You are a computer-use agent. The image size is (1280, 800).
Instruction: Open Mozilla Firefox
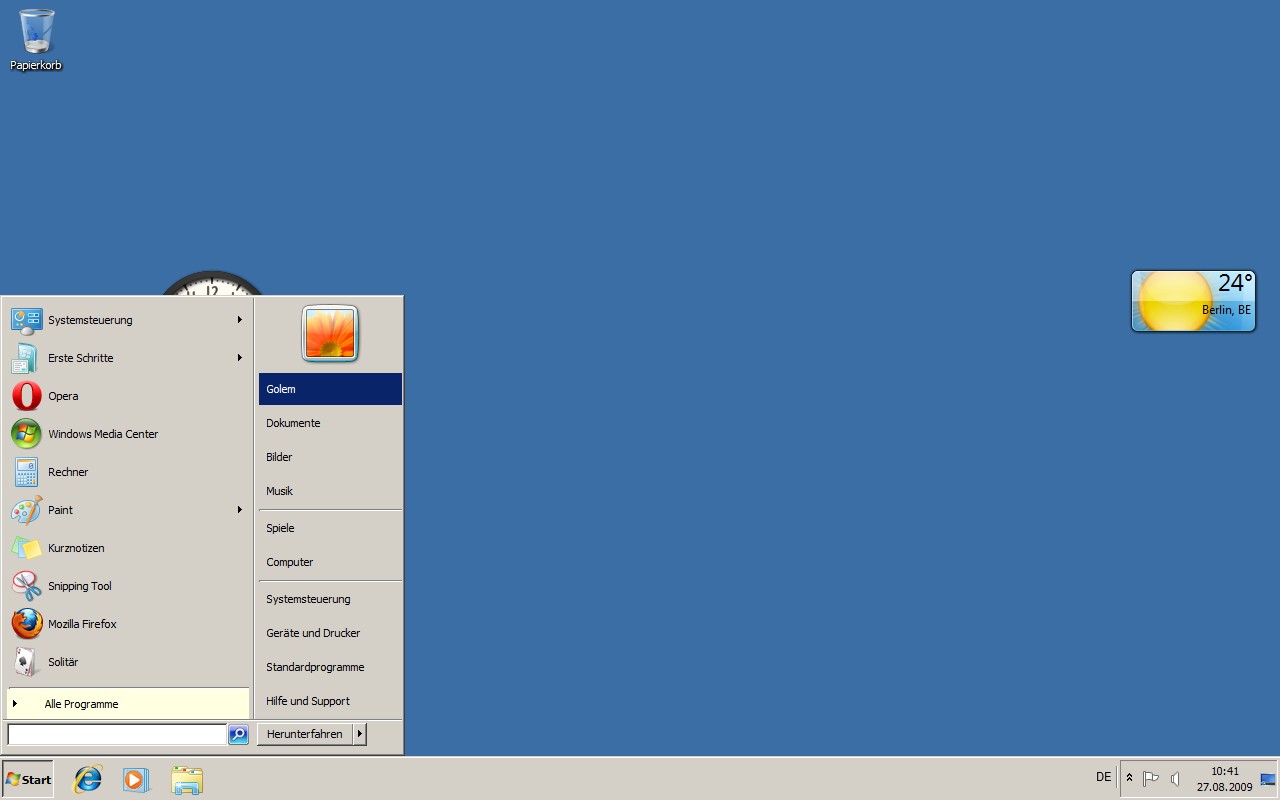click(82, 624)
